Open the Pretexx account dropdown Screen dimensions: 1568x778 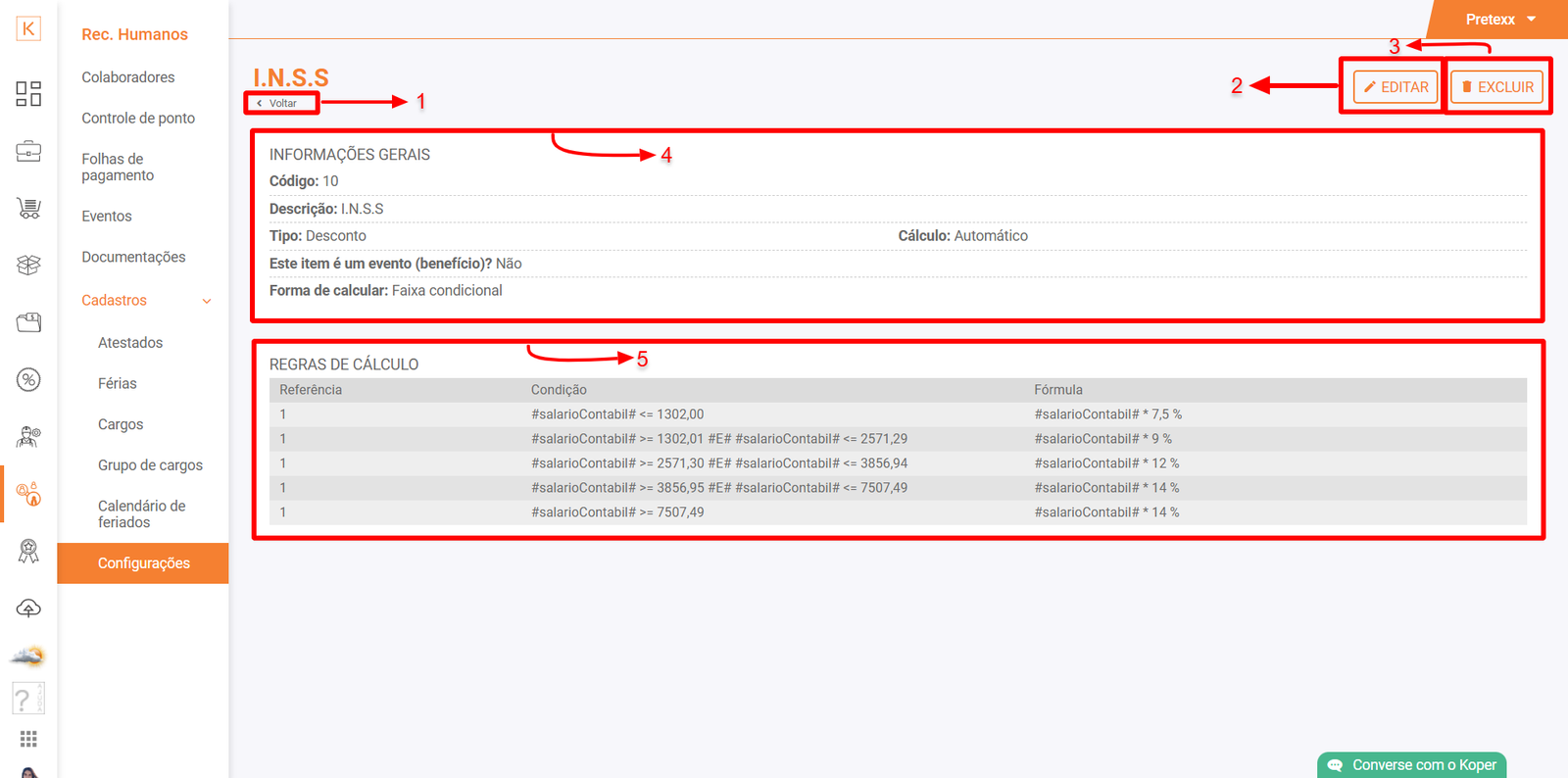(1499, 20)
